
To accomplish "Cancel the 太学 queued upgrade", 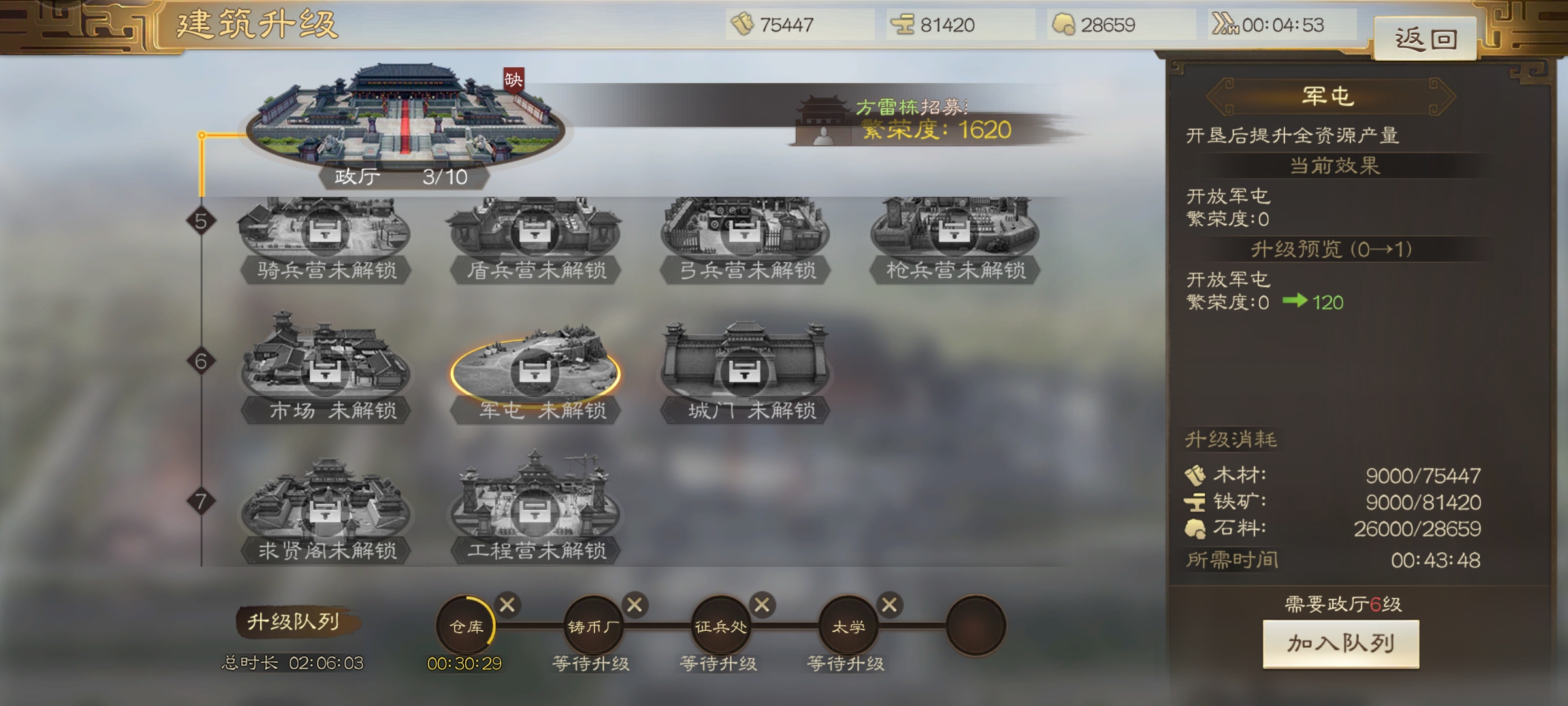I will [x=889, y=605].
